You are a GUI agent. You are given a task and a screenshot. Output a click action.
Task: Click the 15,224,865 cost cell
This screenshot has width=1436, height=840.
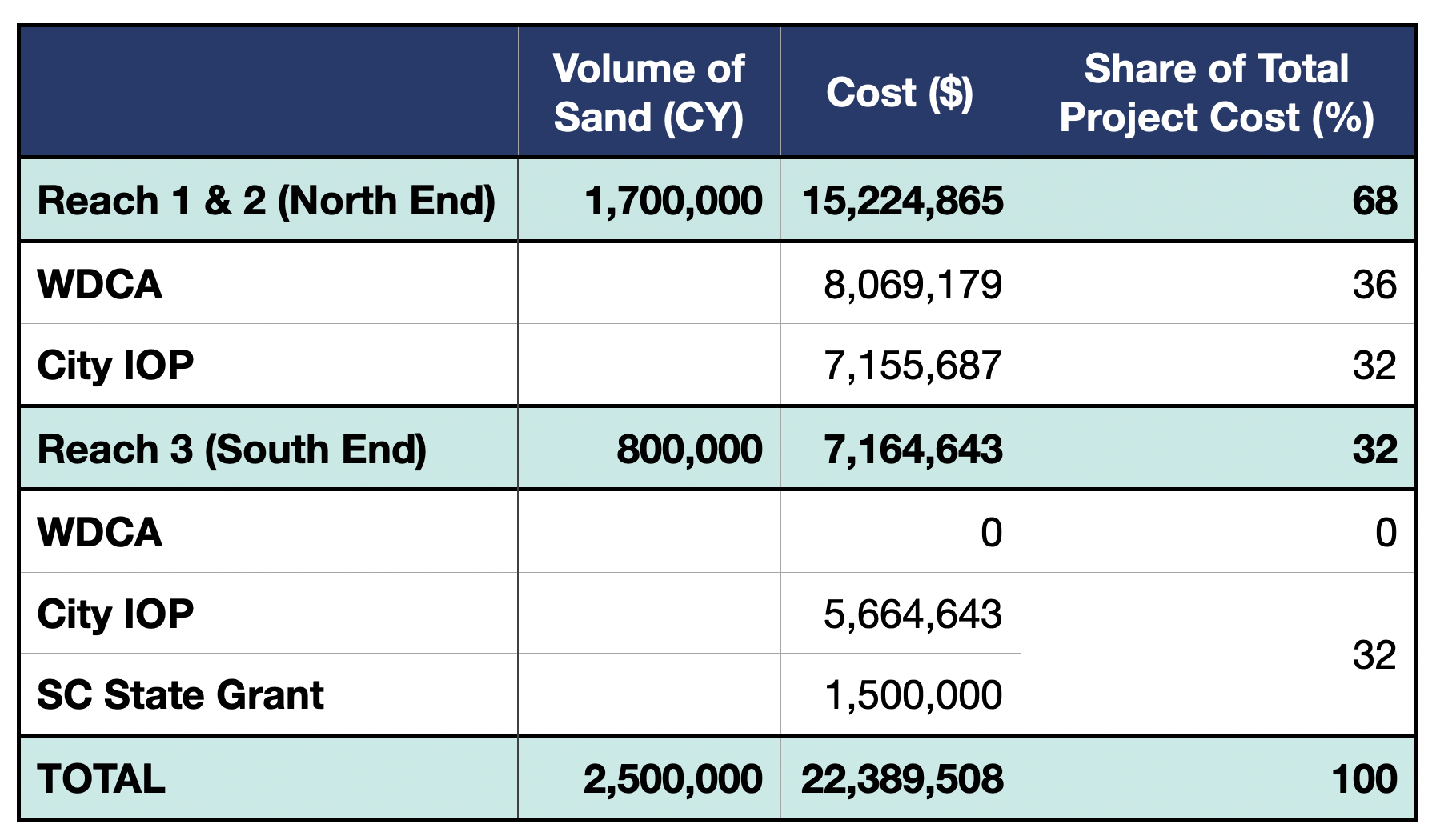click(x=901, y=200)
